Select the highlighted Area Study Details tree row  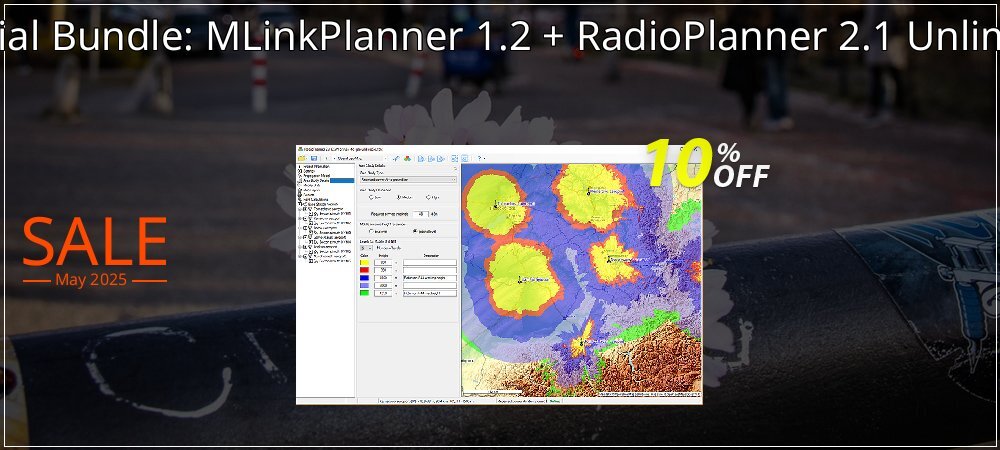326,180
